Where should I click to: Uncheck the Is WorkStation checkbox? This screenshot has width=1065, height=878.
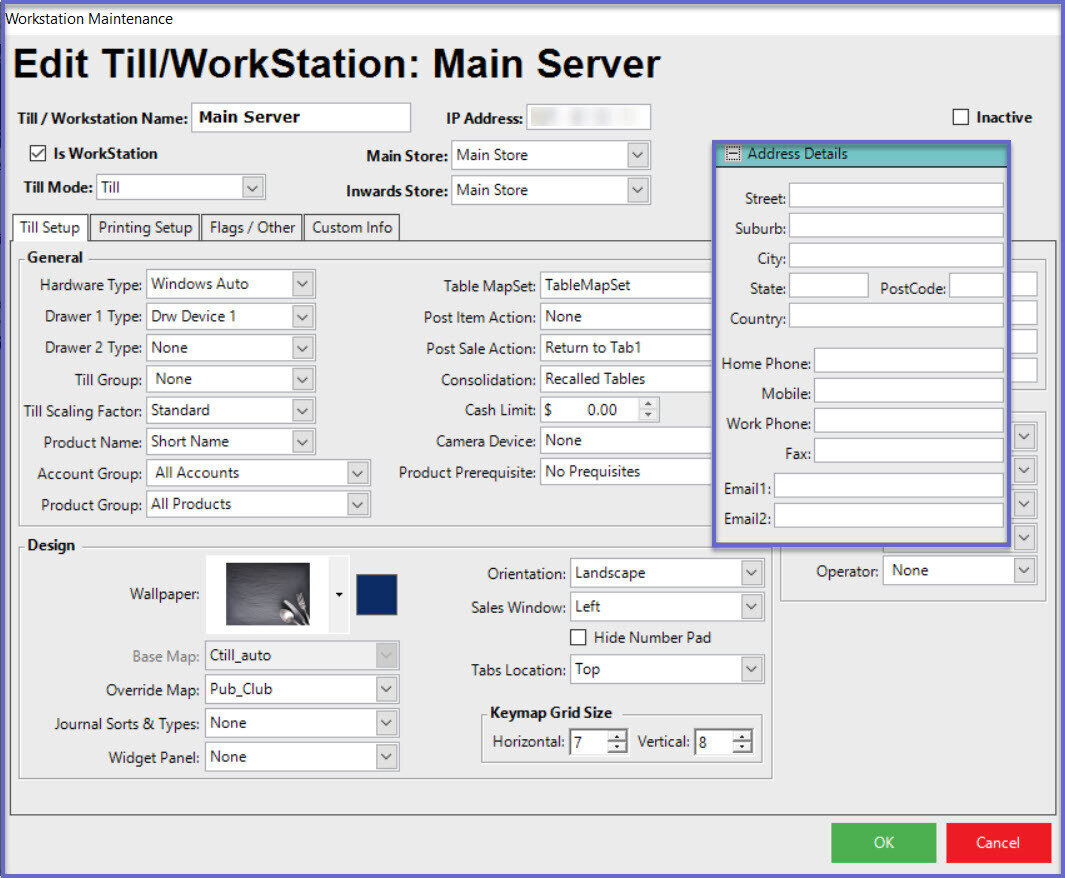click(x=38, y=154)
